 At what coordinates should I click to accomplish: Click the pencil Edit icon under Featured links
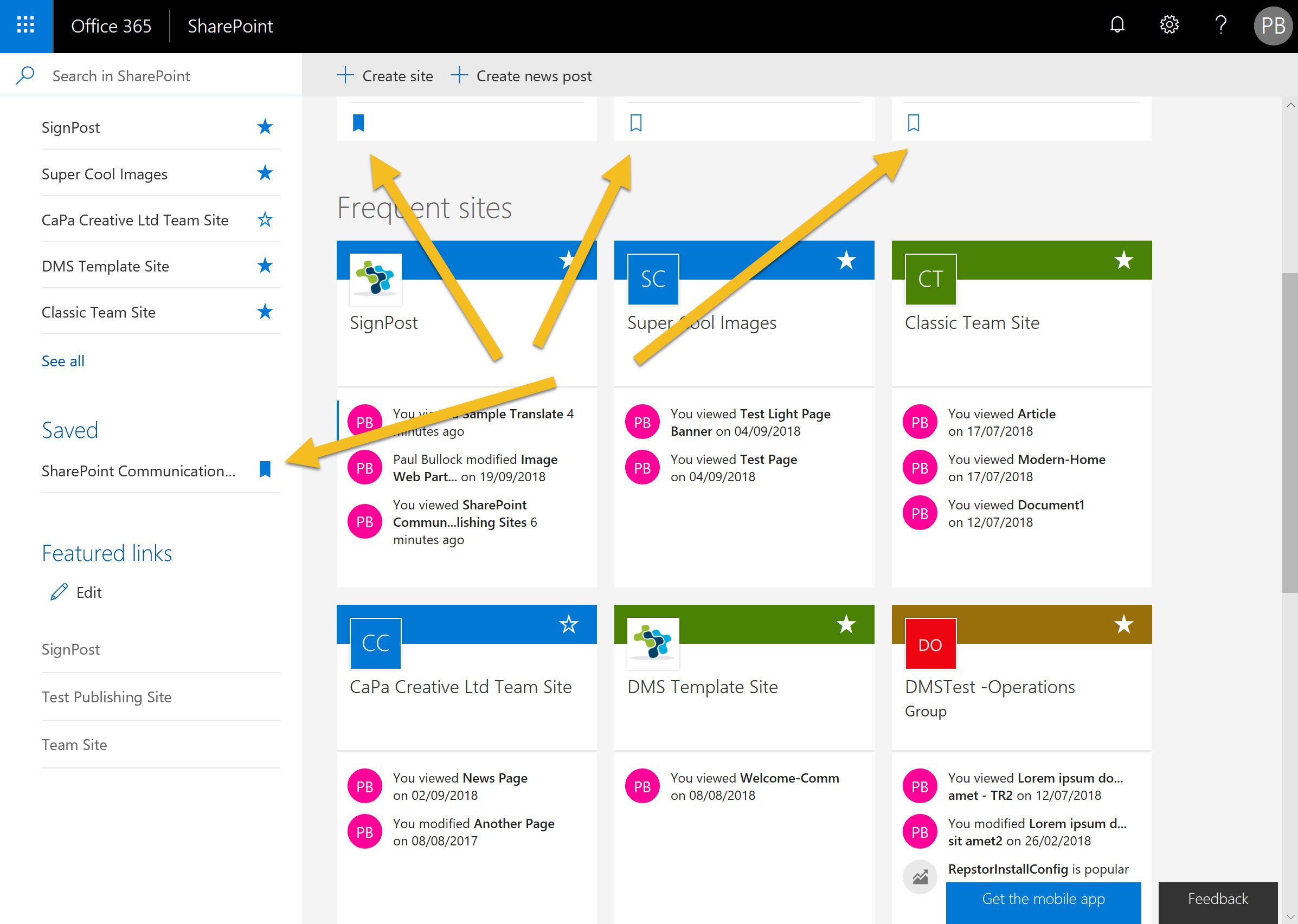click(57, 592)
